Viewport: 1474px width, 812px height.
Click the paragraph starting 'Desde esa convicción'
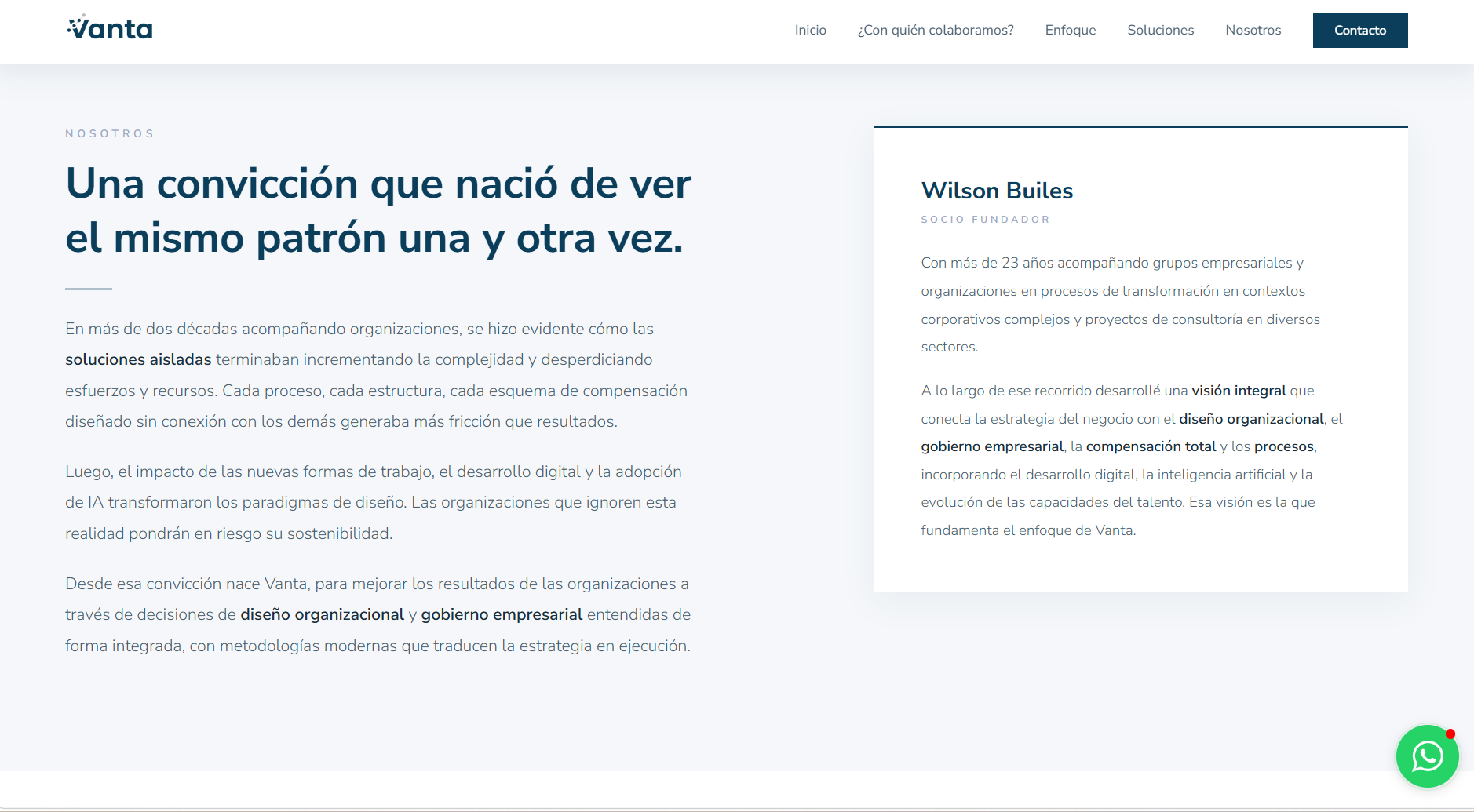coord(378,614)
